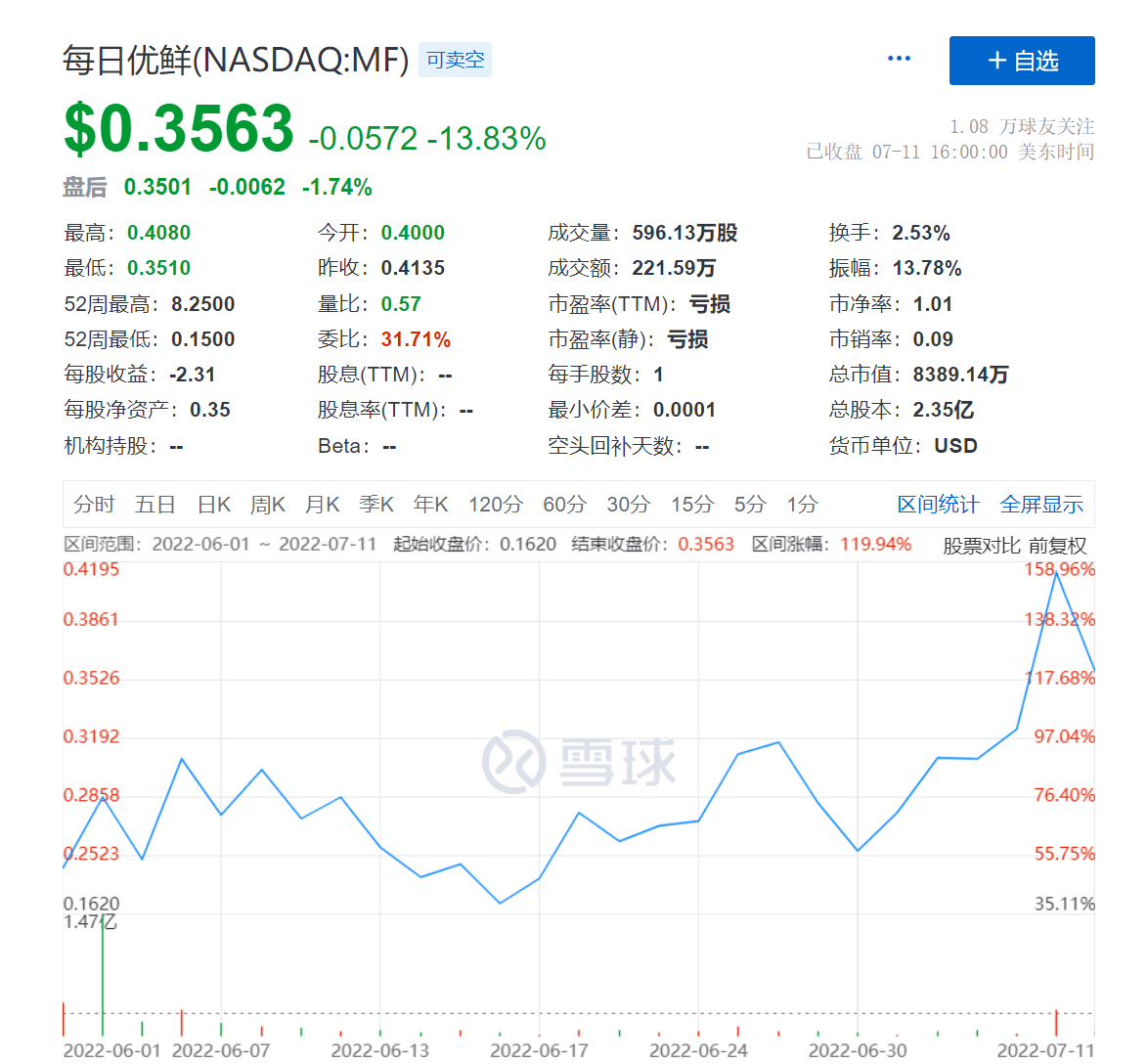Select the 季K chart tab

tap(376, 505)
